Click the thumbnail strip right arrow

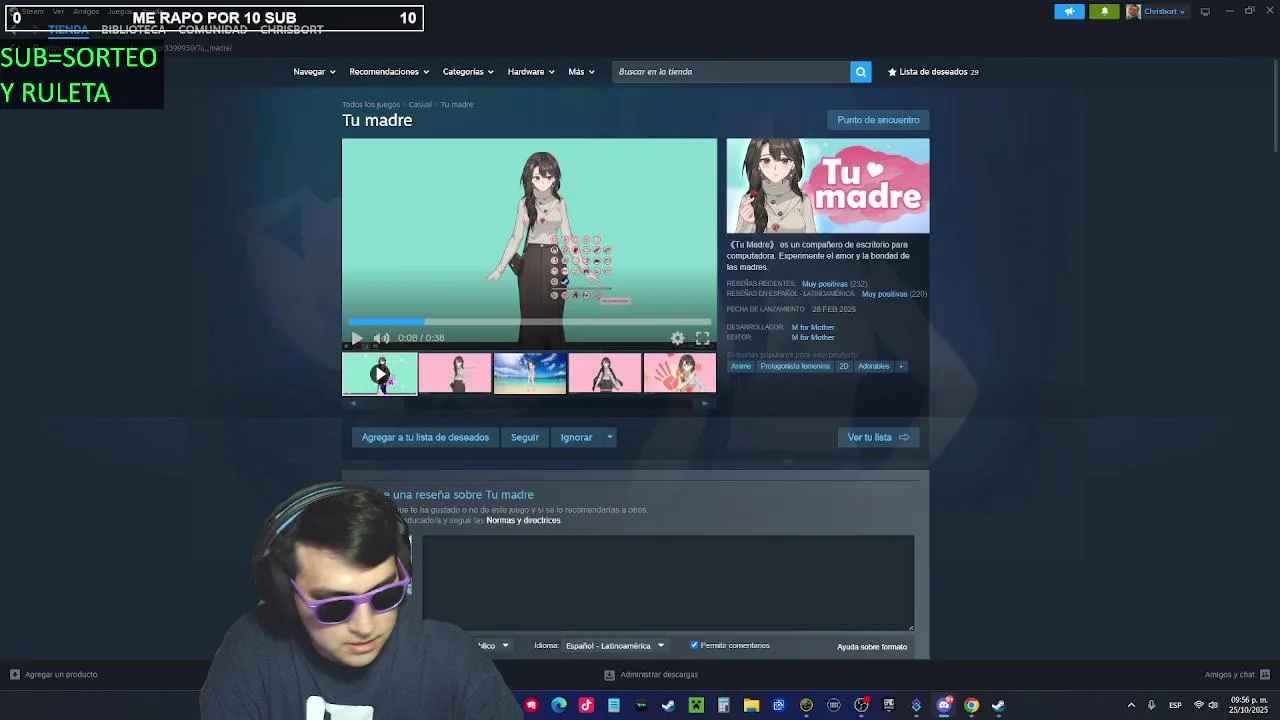click(705, 403)
